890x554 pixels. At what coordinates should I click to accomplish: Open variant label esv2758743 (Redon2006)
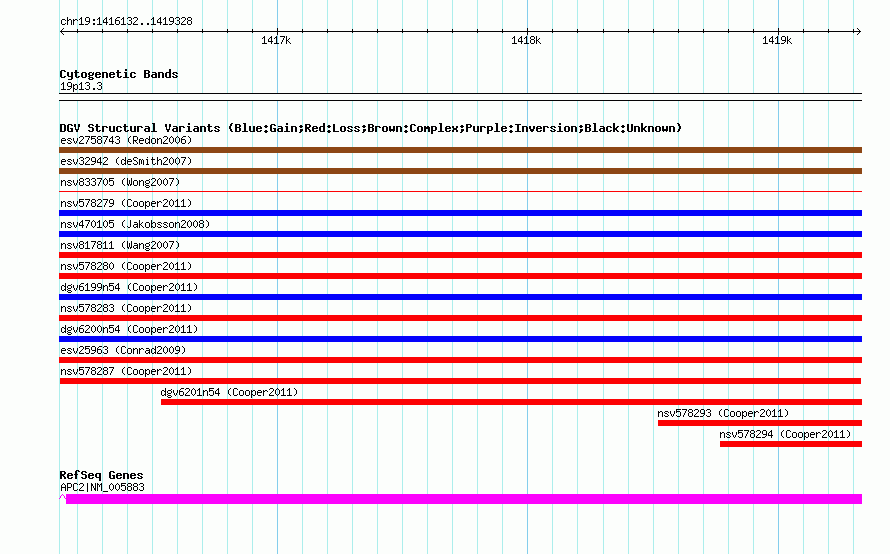click(x=126, y=140)
